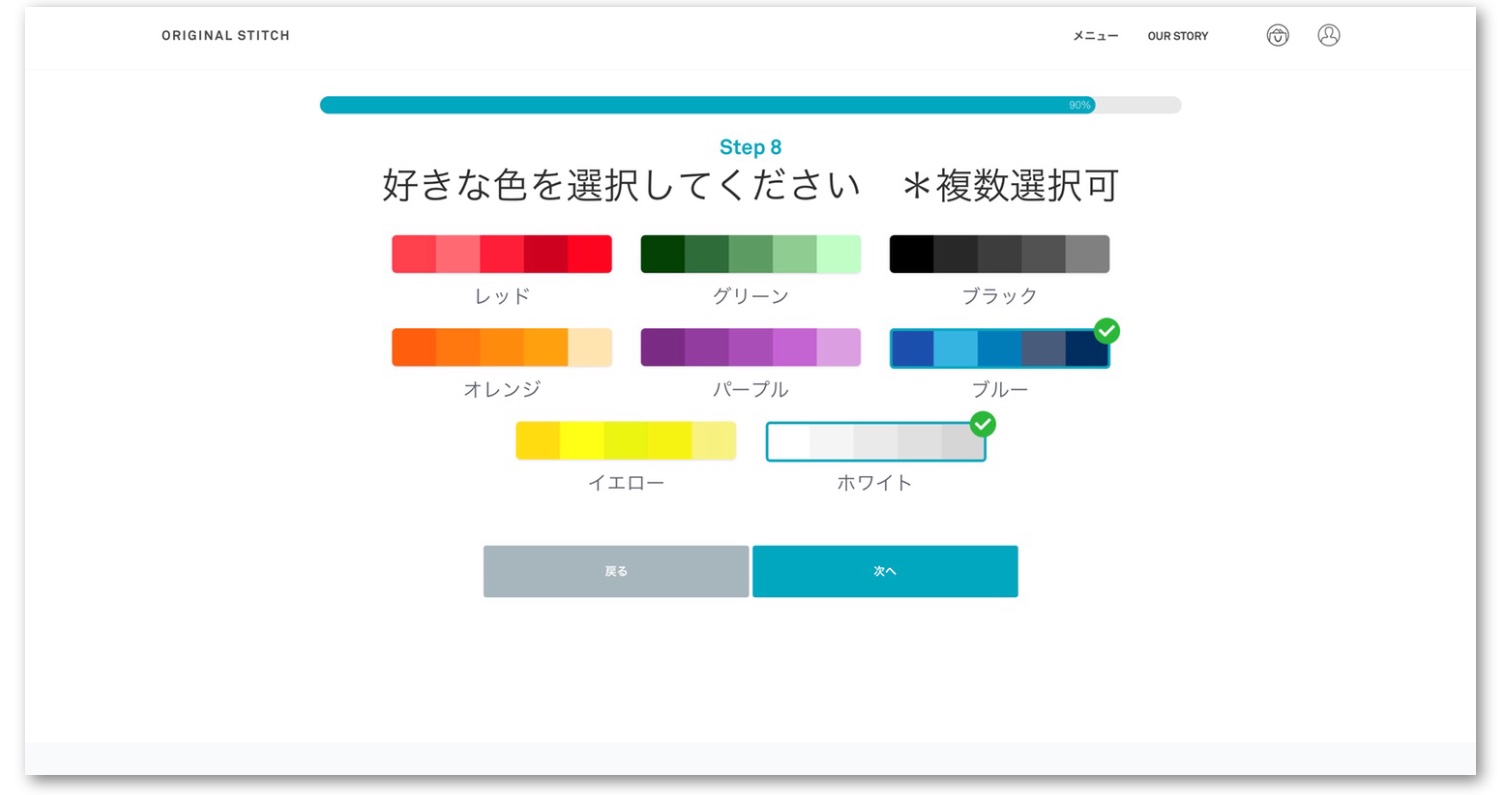Image resolution: width=1500 pixels, height=795 pixels.
Task: Select the ブラック black color palette
Action: tap(999, 254)
